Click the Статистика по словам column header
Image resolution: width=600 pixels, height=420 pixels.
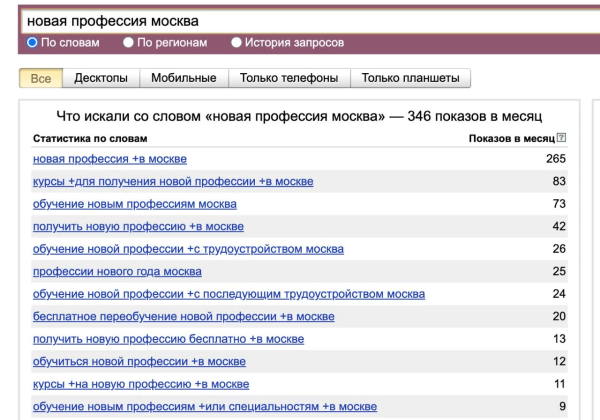pos(90,138)
